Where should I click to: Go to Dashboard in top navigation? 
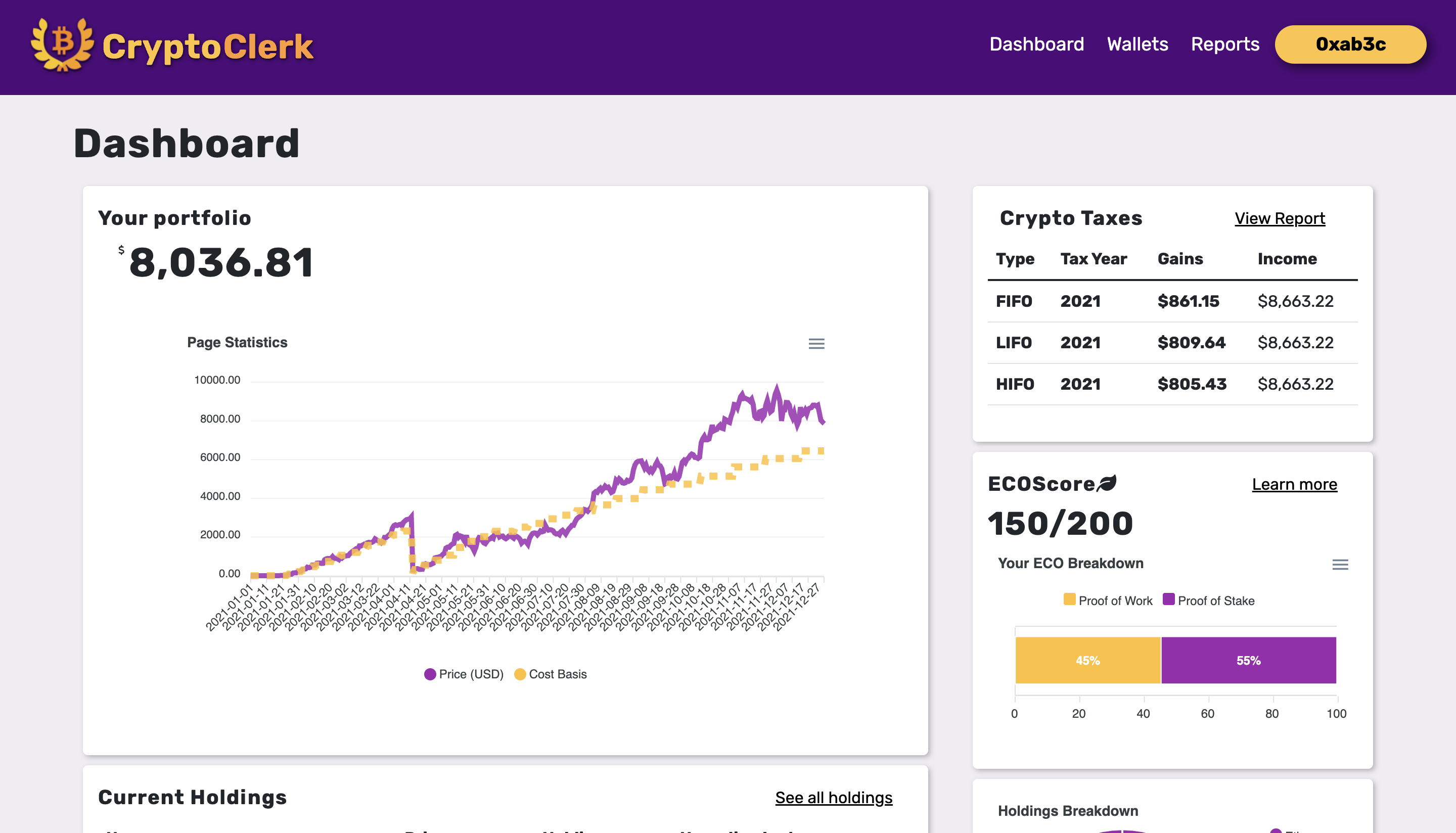[x=1037, y=44]
